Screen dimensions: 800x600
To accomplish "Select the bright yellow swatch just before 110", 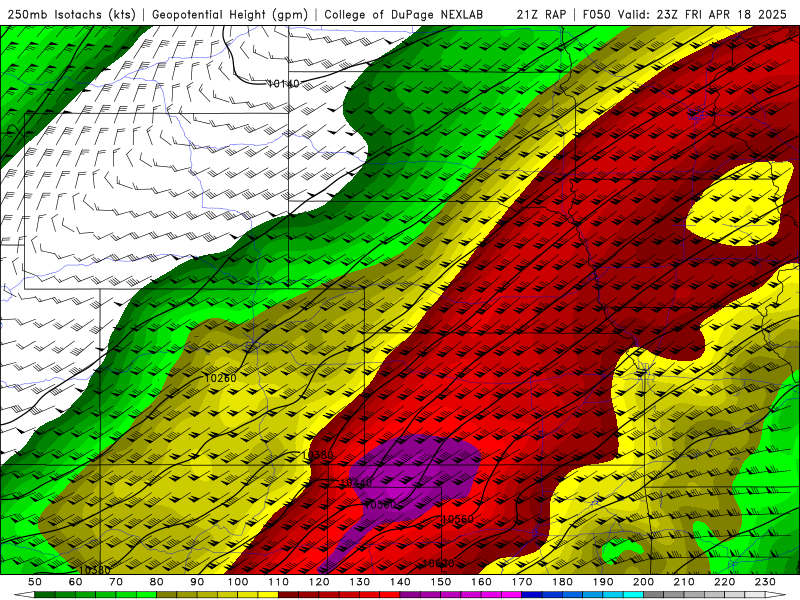I will click(268, 595).
